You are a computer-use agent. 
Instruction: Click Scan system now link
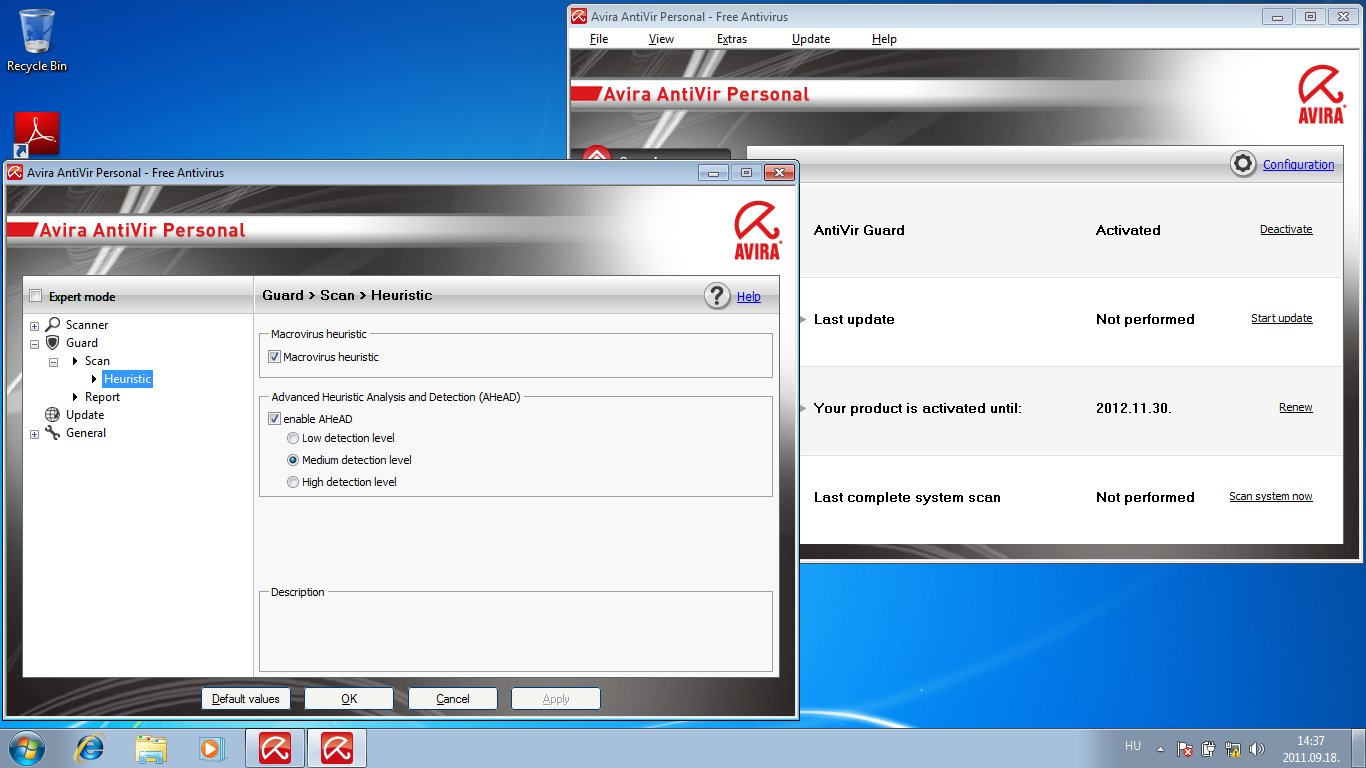click(1271, 496)
